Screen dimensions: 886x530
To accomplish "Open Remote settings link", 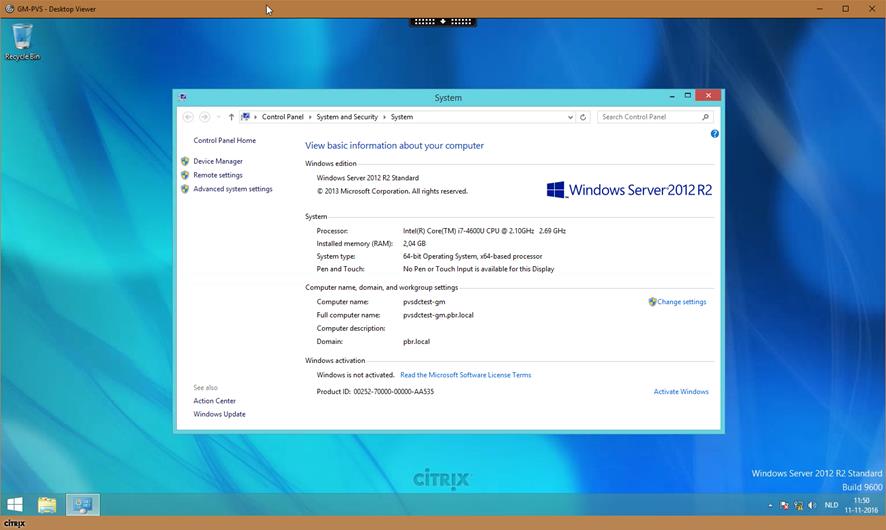I will (x=218, y=175).
